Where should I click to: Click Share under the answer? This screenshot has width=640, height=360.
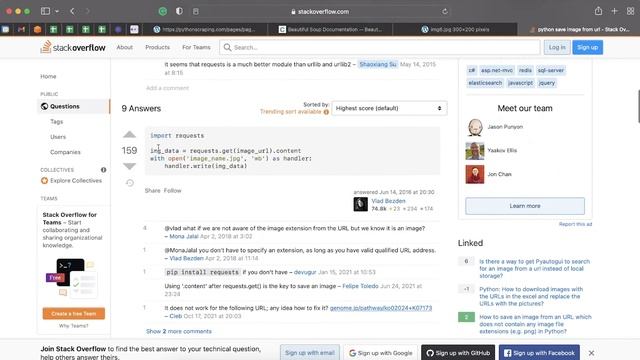click(152, 191)
